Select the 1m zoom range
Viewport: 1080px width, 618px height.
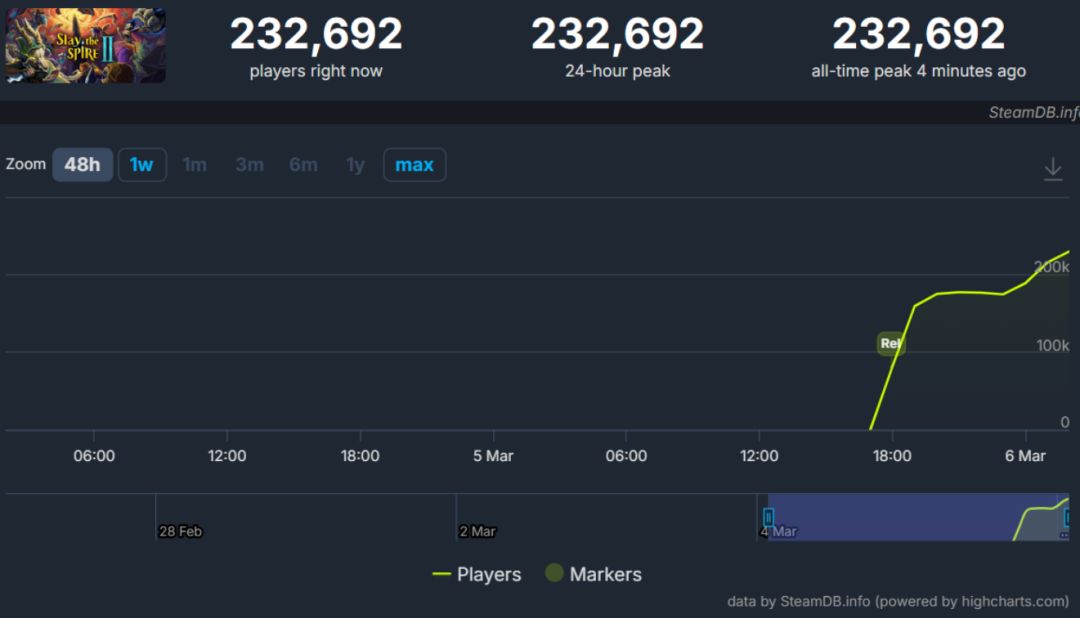pyautogui.click(x=194, y=165)
